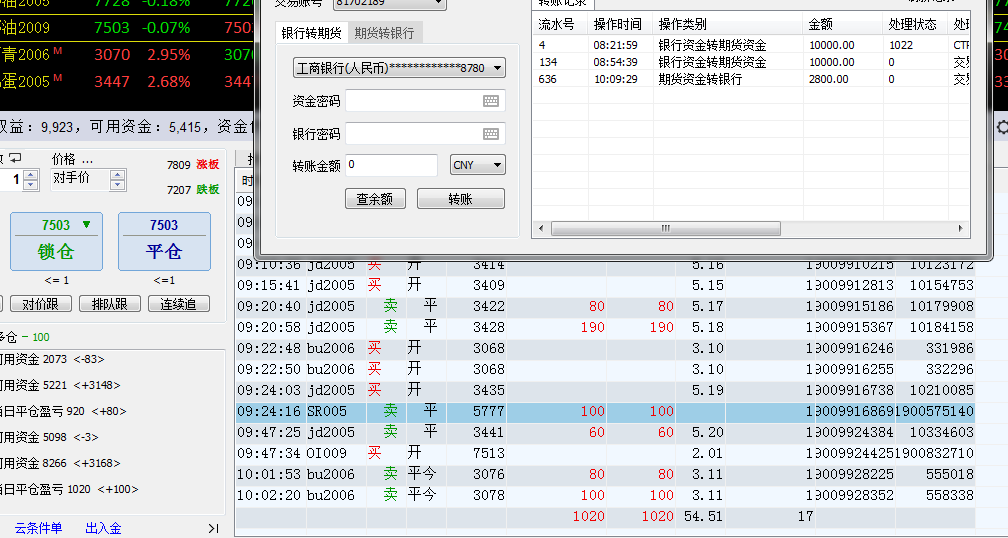Select transfer record with 流水号 4

tap(752, 45)
